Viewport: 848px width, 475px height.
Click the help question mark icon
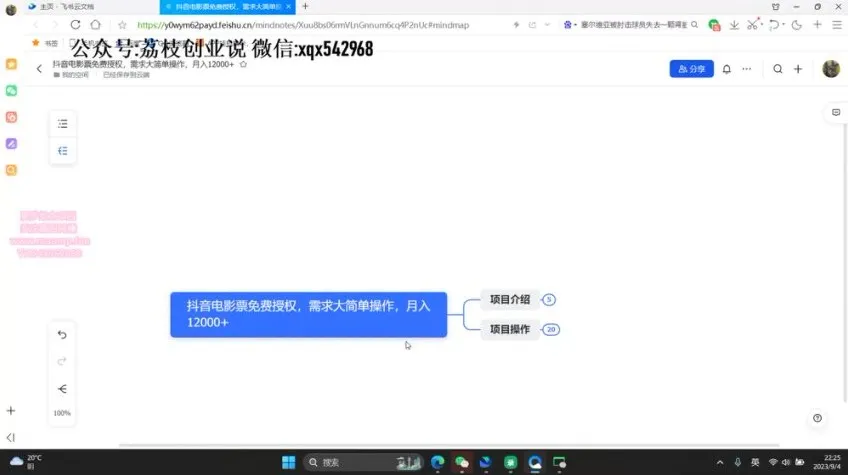click(x=818, y=418)
